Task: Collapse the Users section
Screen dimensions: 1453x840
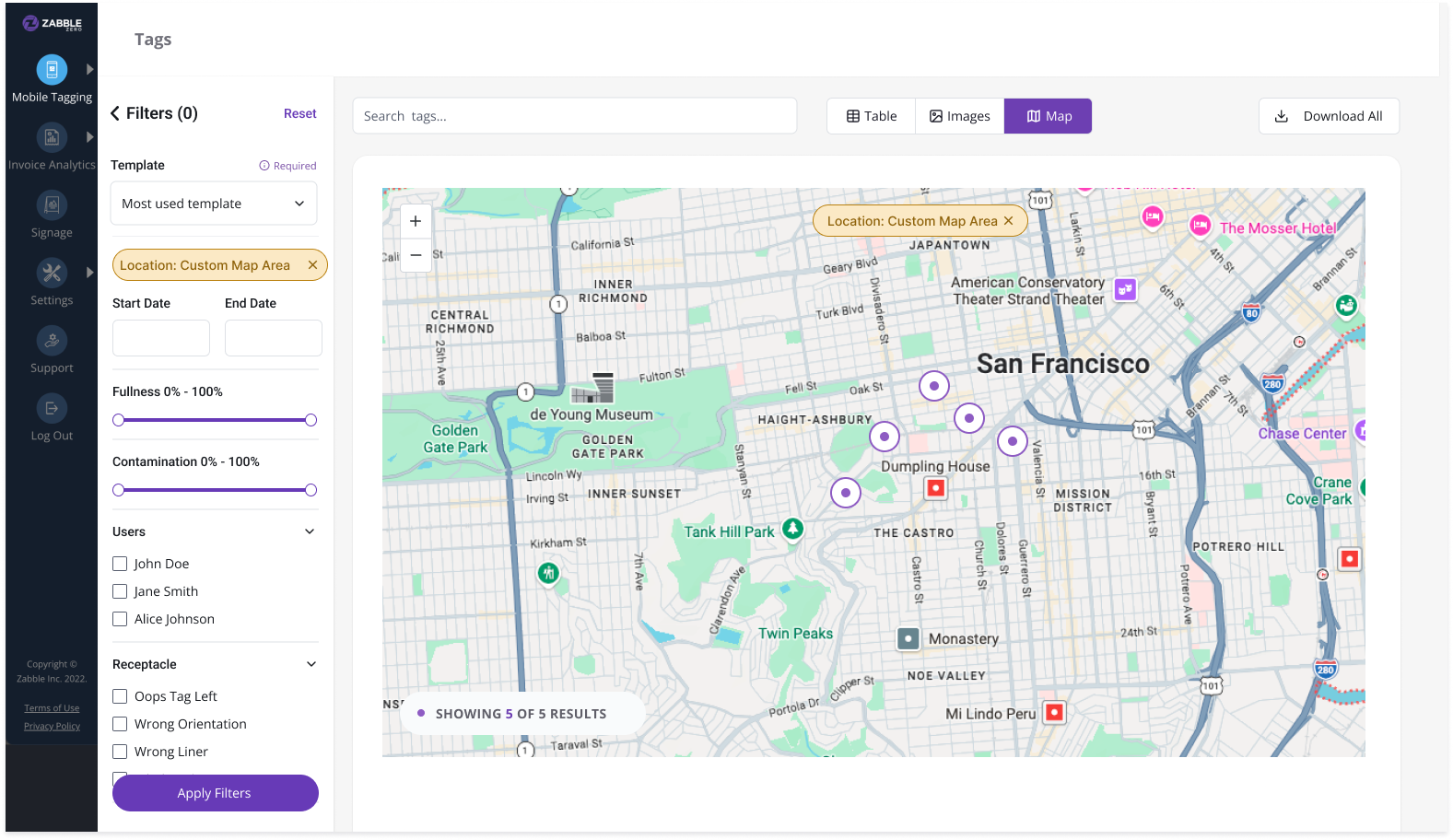Action: [x=310, y=531]
